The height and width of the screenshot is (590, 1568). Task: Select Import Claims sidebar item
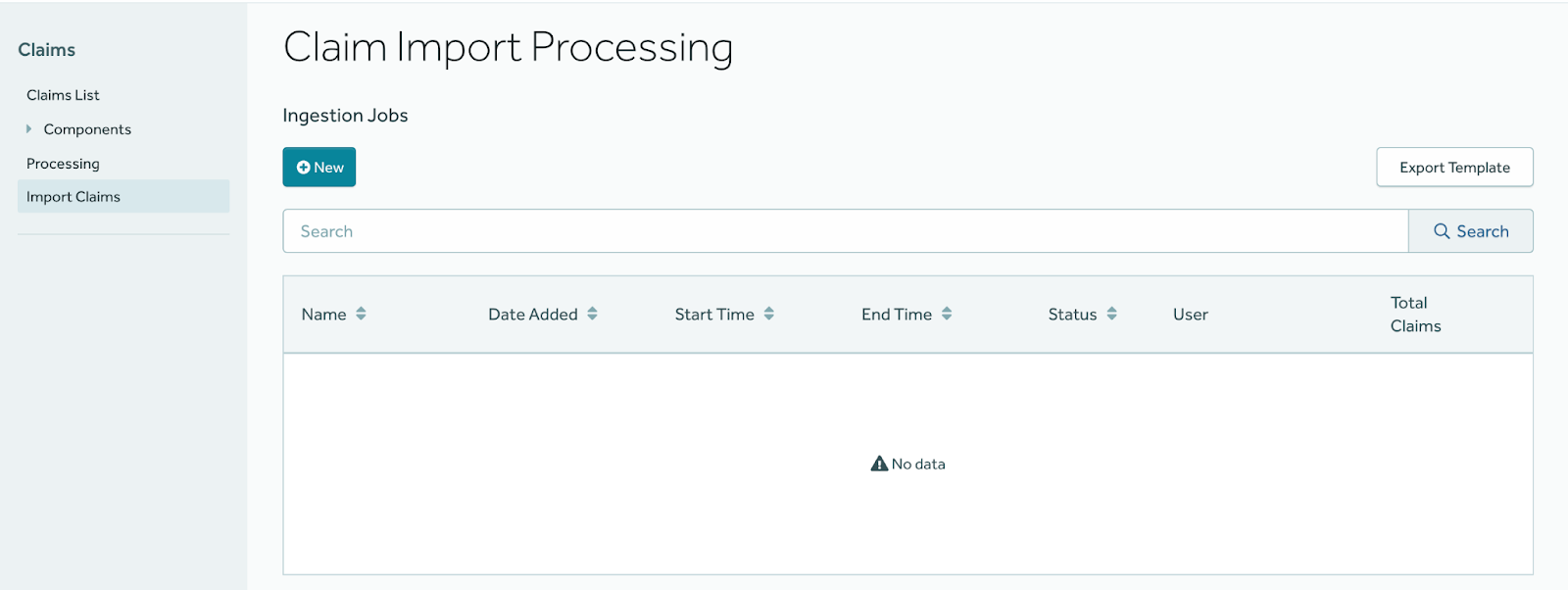(x=73, y=197)
